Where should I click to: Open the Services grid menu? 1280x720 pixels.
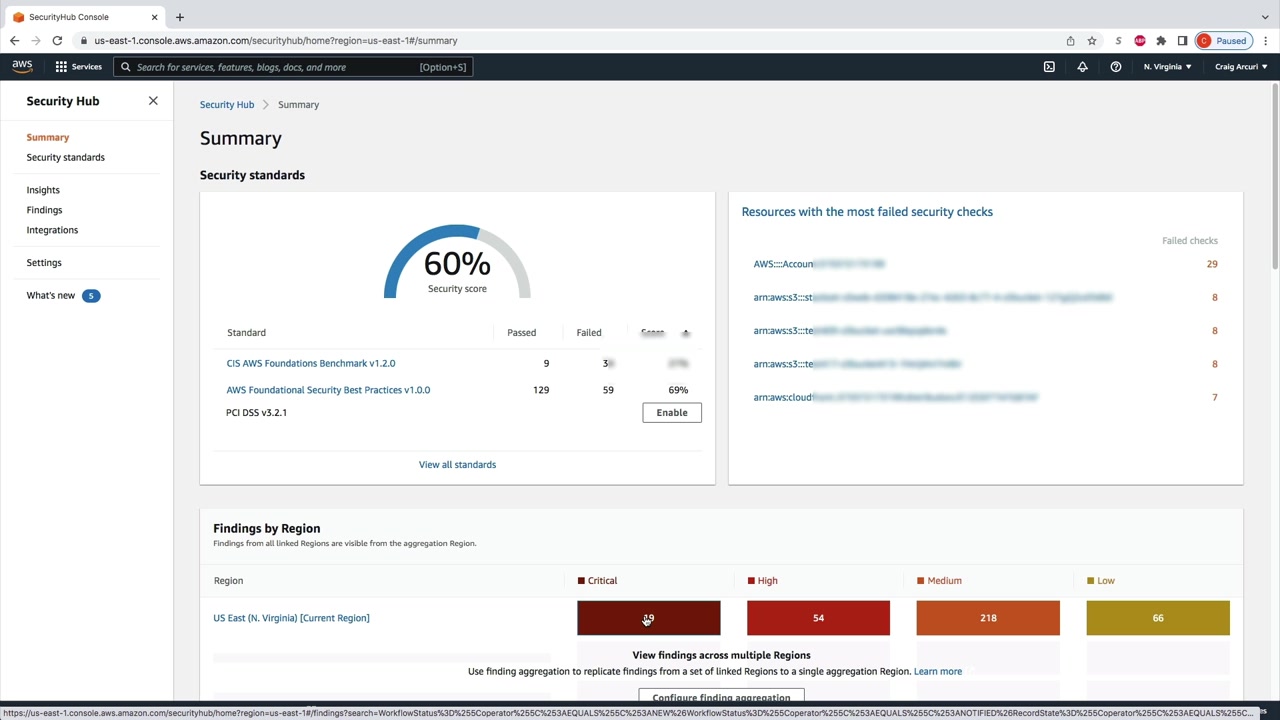pos(78,67)
